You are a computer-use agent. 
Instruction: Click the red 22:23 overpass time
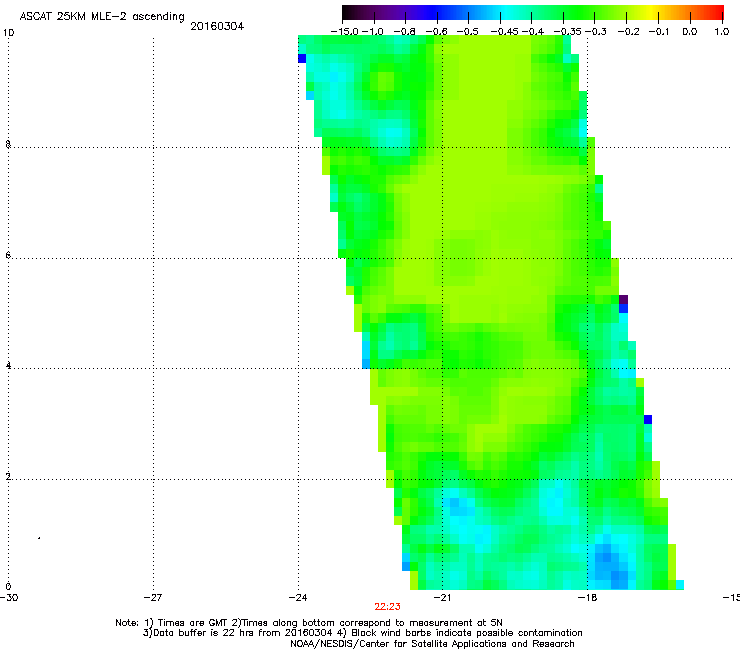[387, 607]
